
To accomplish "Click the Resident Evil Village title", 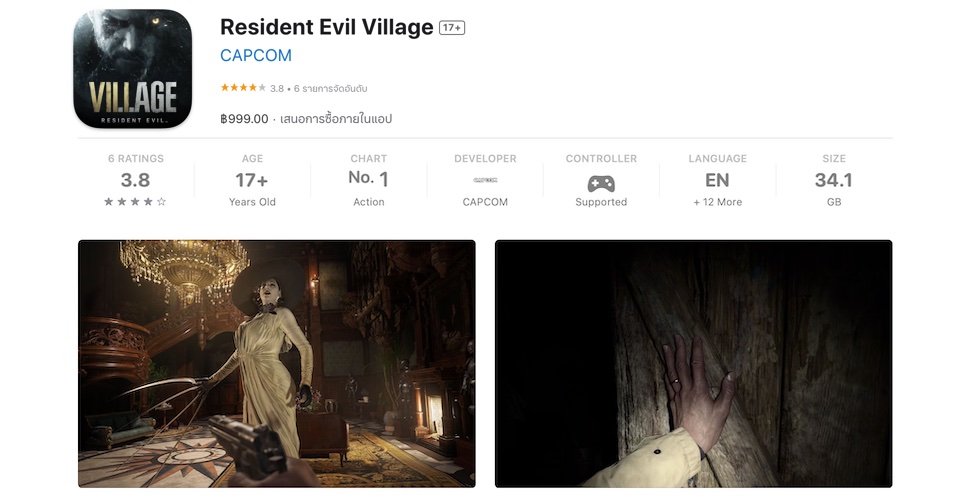I will coord(327,27).
